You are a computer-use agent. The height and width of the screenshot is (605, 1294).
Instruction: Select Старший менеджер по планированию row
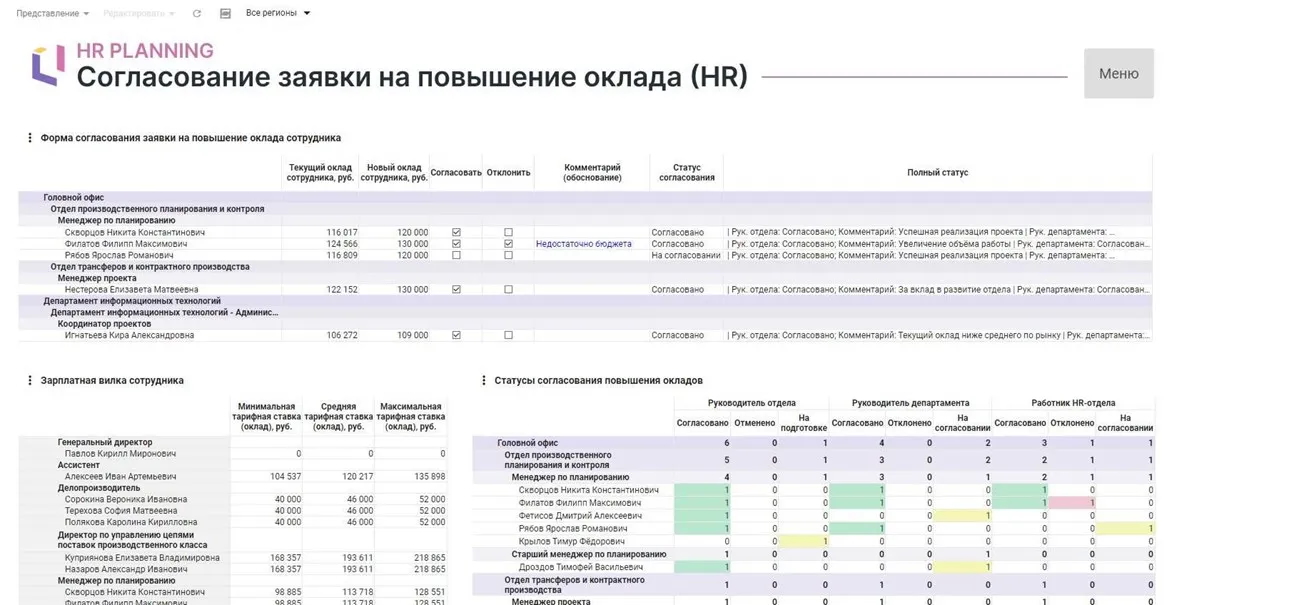[x=813, y=554]
